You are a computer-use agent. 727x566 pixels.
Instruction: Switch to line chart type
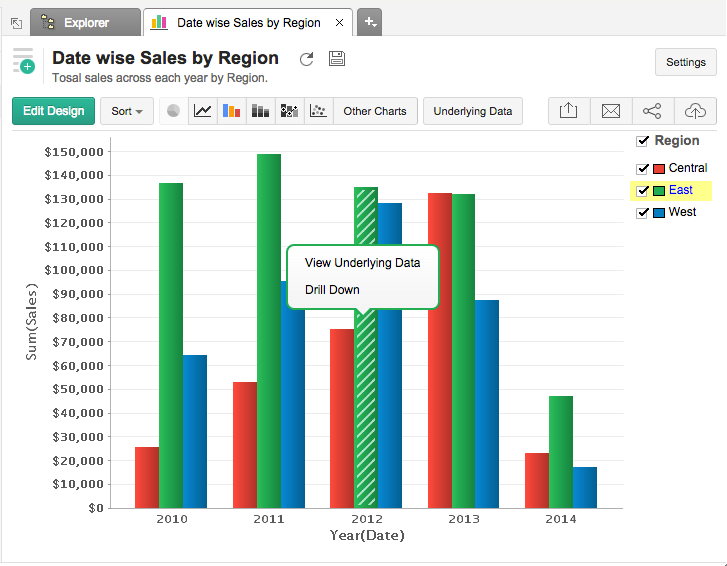(202, 111)
